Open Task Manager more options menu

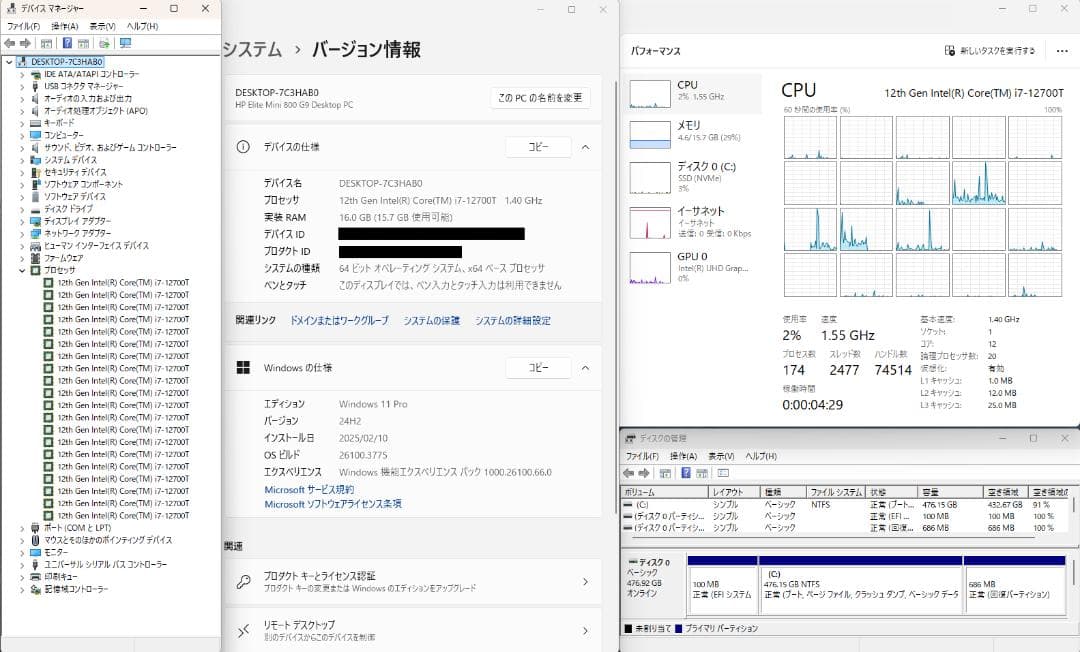1063,50
